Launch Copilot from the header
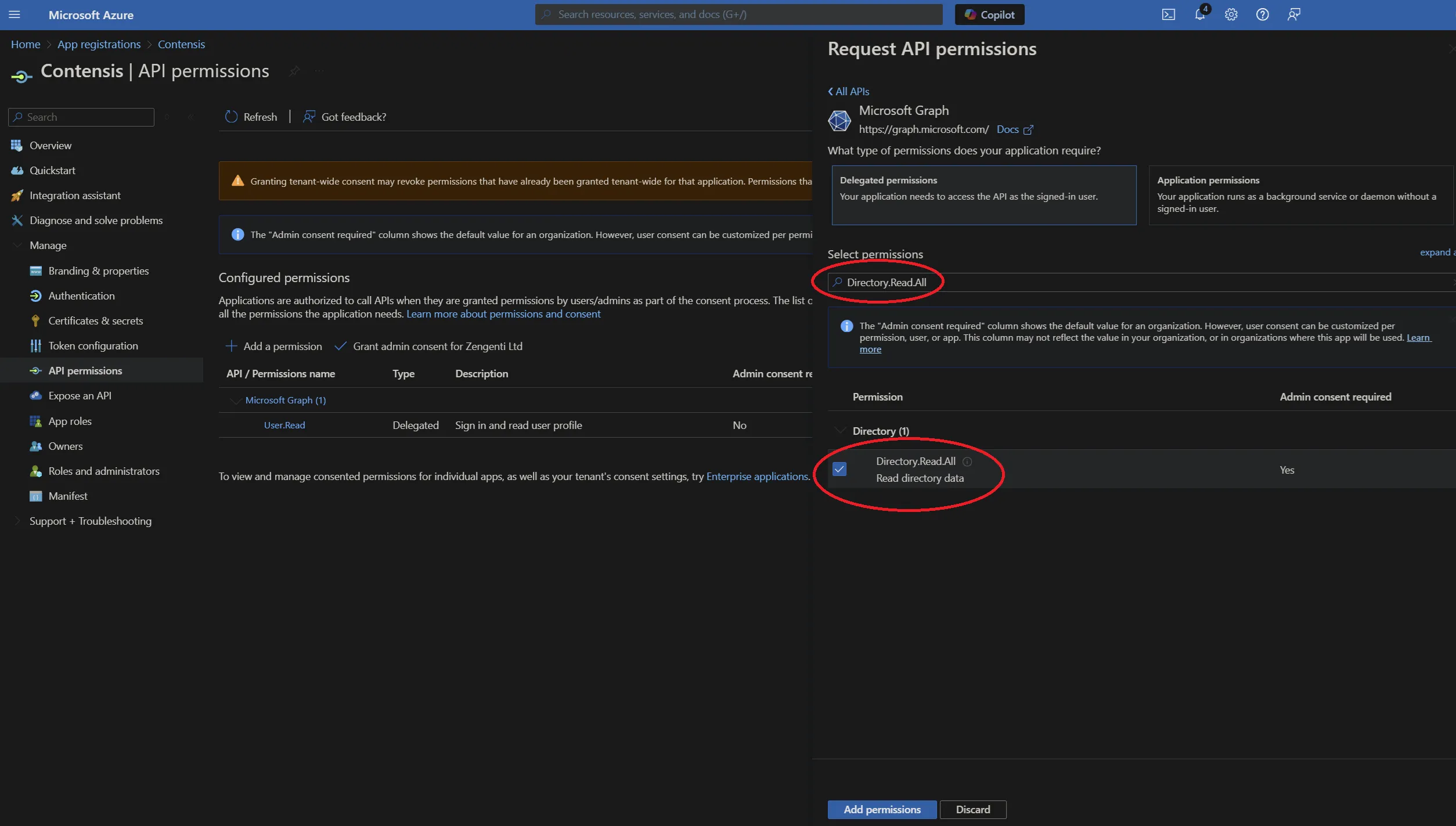This screenshot has height=826, width=1456. tap(989, 15)
